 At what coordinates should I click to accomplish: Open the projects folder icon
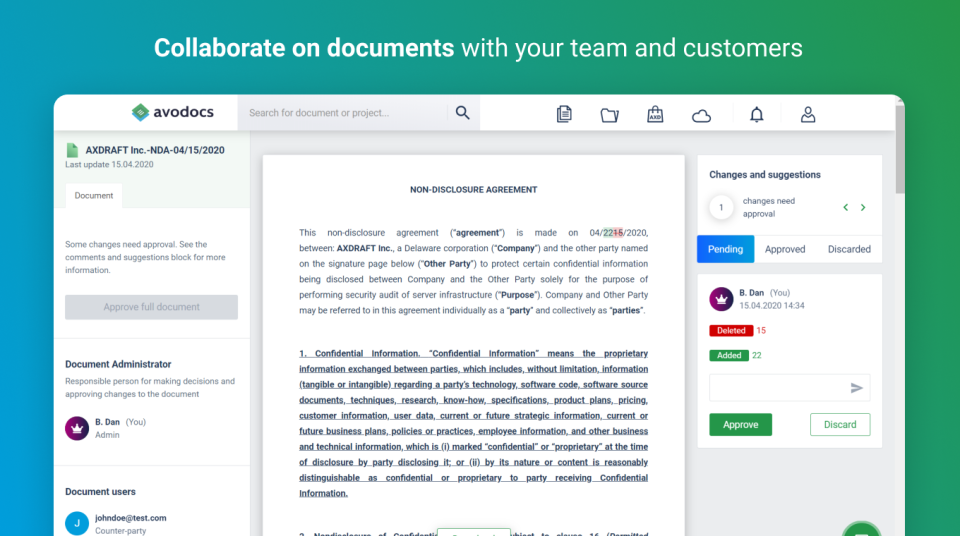click(609, 115)
